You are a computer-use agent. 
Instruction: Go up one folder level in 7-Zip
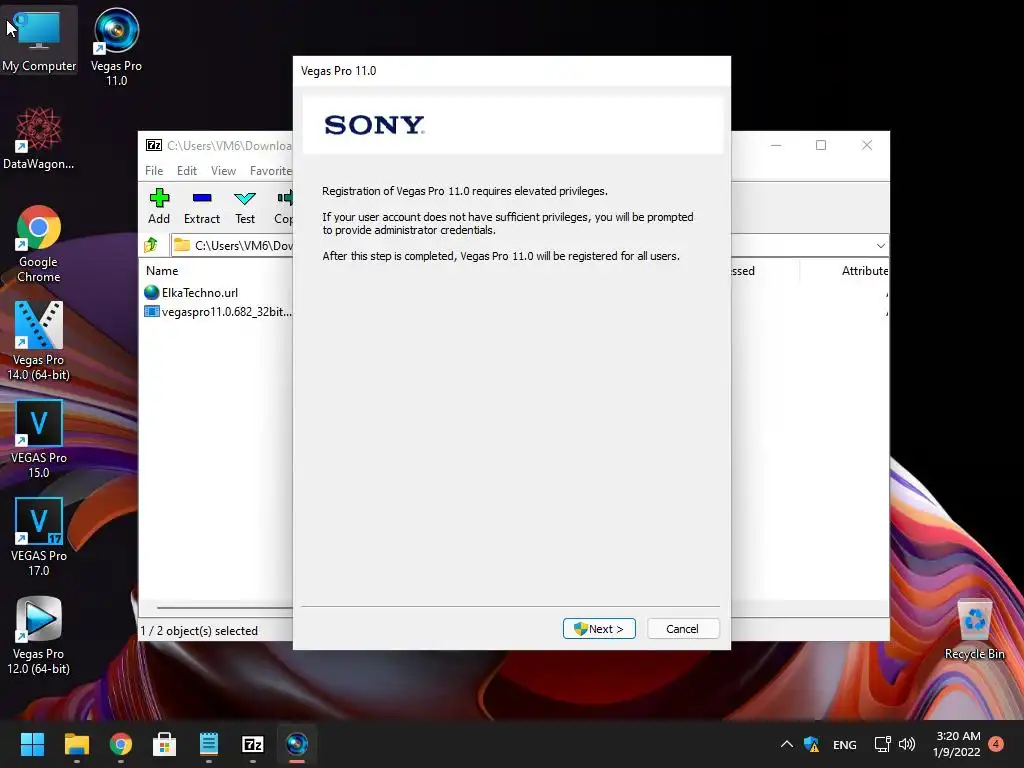coord(152,245)
